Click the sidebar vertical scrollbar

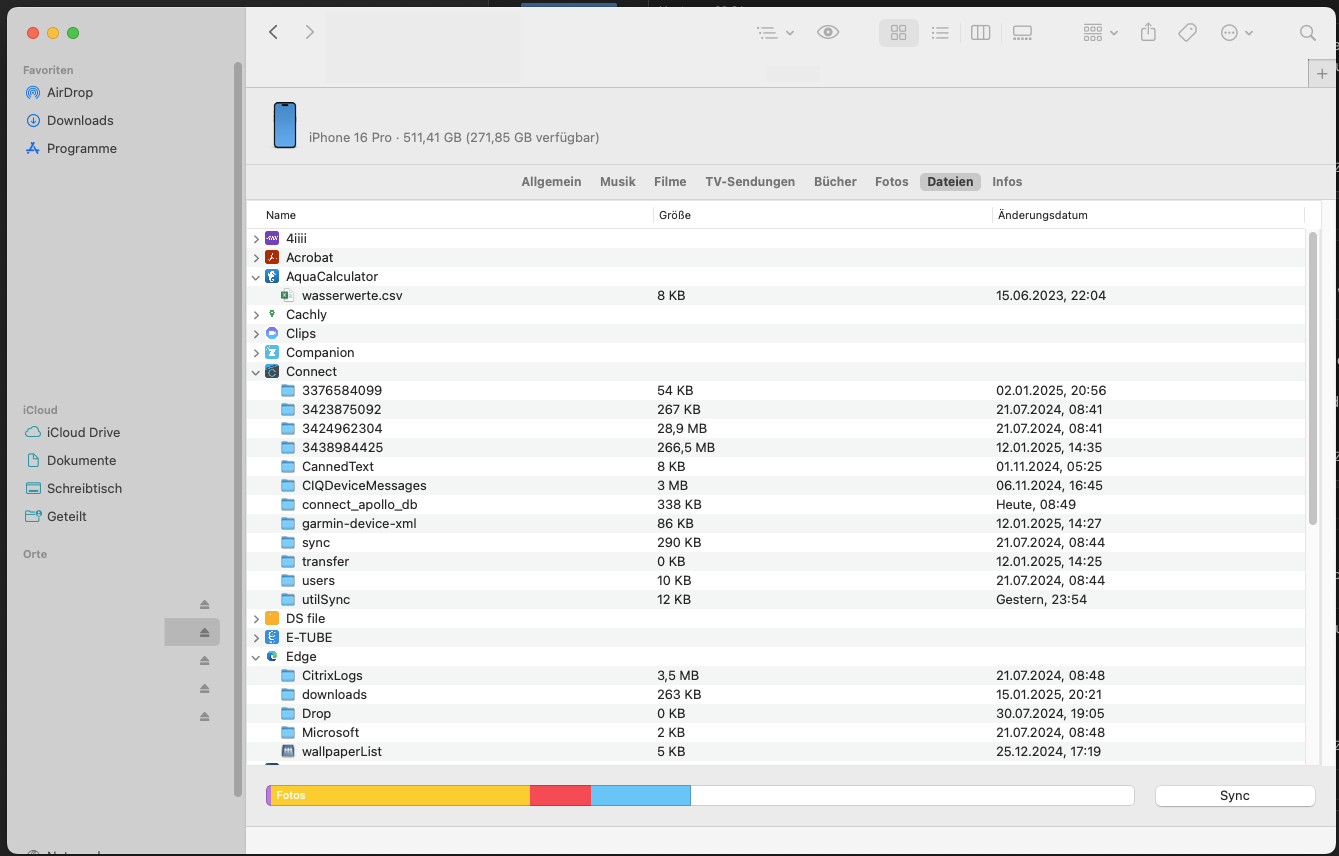tap(238, 428)
